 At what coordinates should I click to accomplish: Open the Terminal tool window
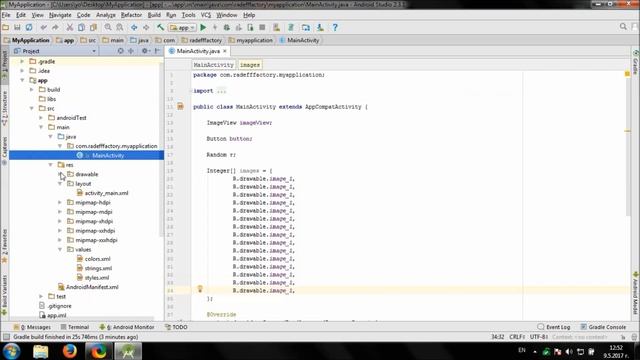(x=75, y=327)
